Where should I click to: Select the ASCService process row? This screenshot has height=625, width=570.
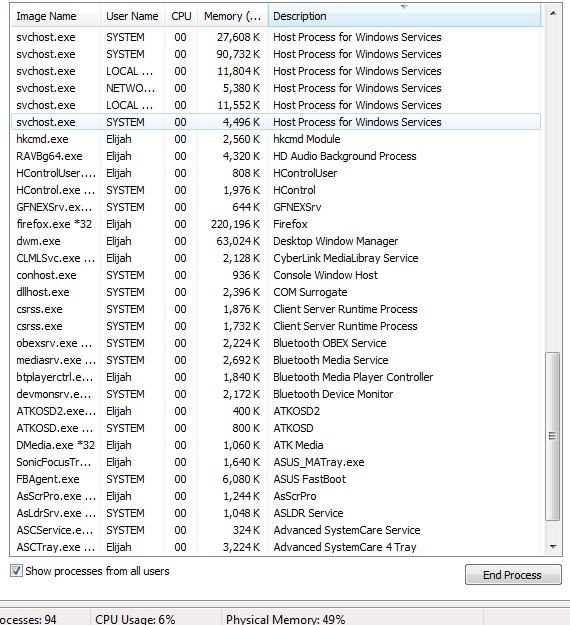point(276,530)
